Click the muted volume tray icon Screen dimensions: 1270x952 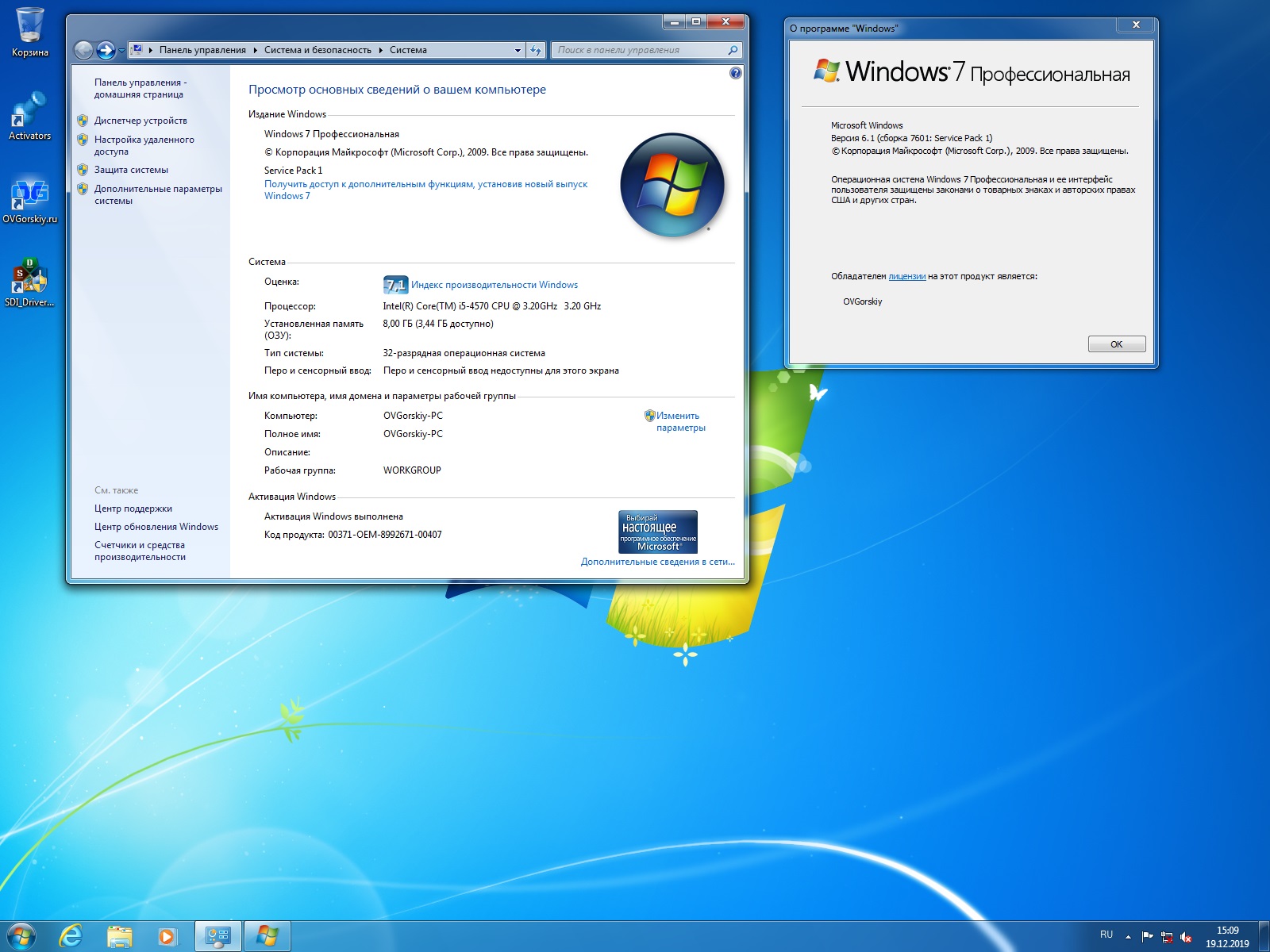(x=1186, y=937)
